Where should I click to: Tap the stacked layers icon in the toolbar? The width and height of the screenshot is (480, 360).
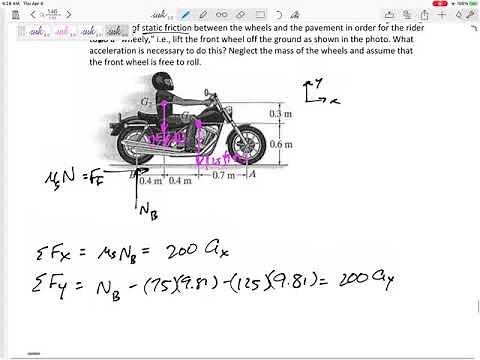[x=407, y=14]
